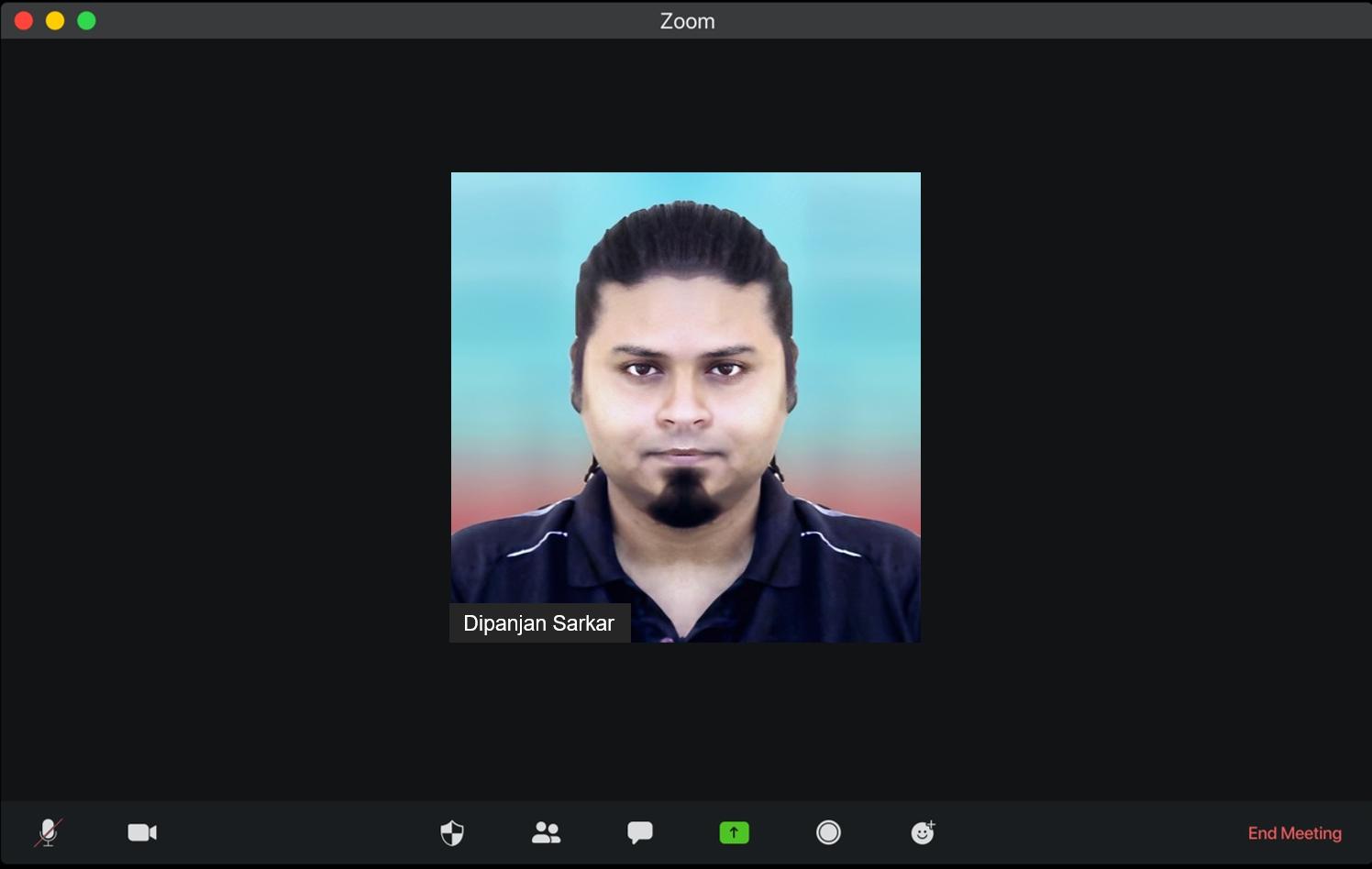Click the Dipanjan Sarkar name label
This screenshot has height=869, width=1372.
tap(539, 623)
